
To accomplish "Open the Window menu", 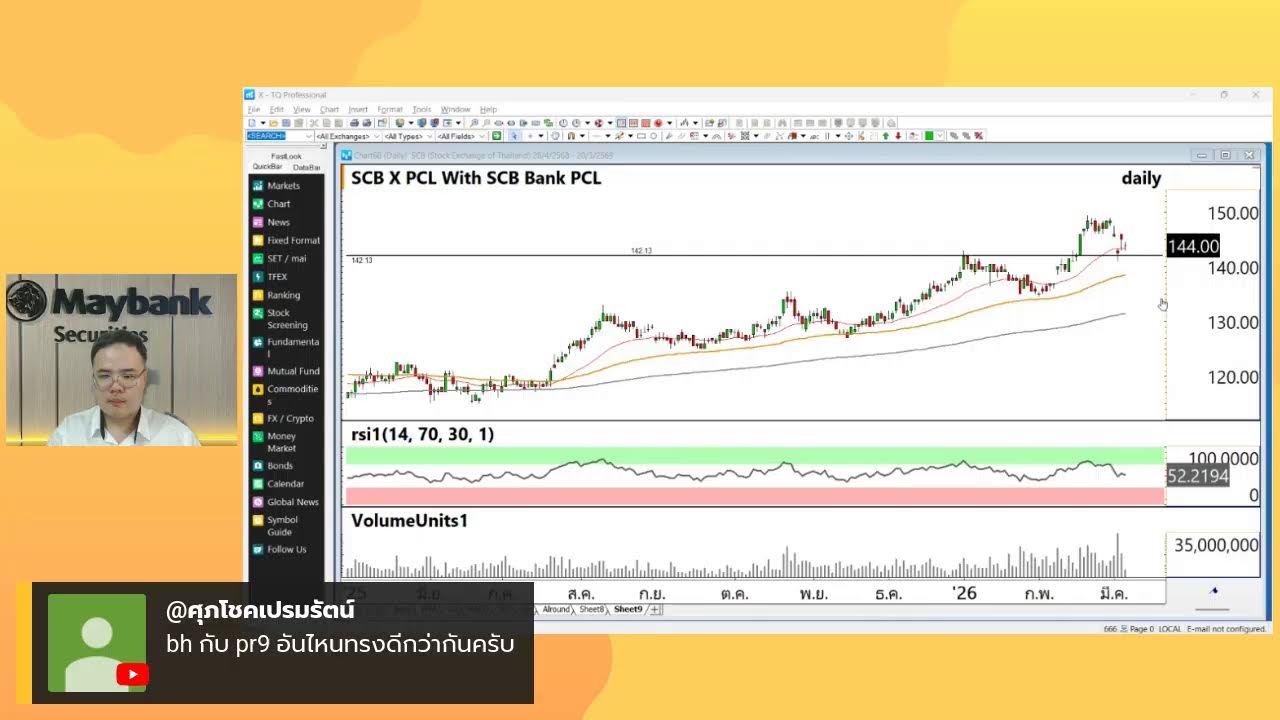I will coord(455,109).
